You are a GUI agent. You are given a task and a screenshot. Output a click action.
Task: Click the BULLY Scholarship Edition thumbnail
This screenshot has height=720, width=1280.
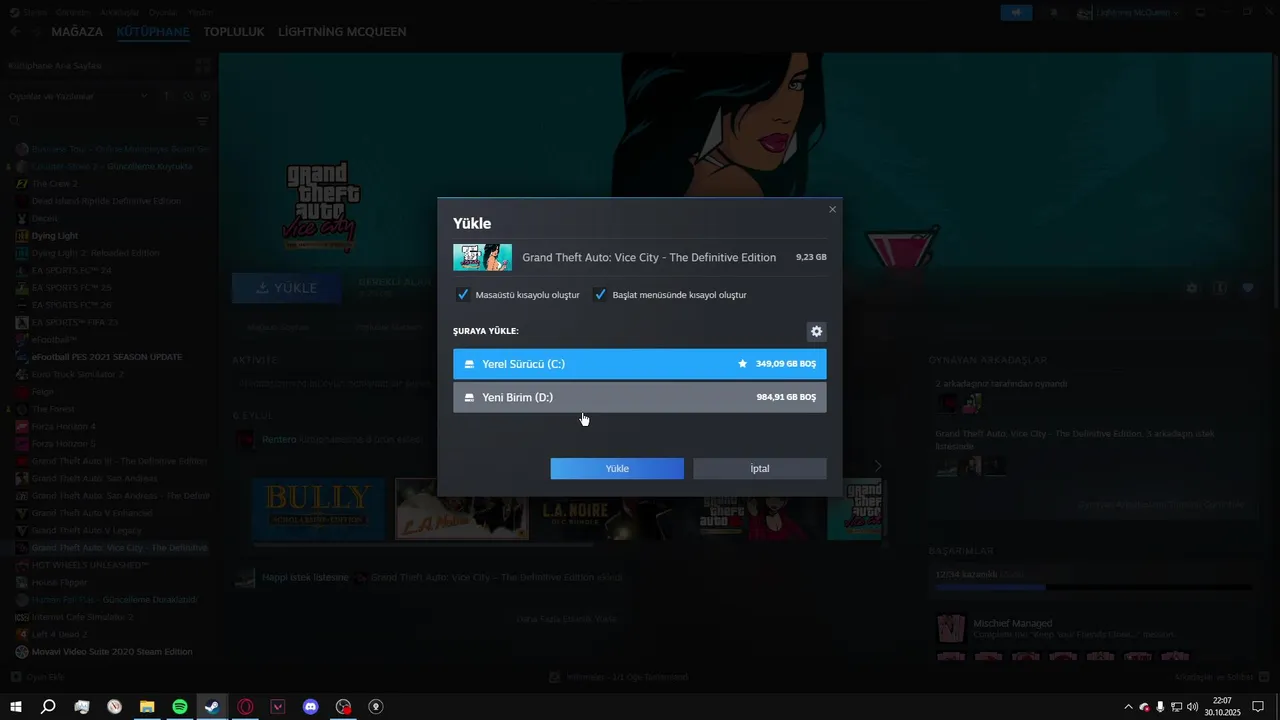pyautogui.click(x=318, y=509)
